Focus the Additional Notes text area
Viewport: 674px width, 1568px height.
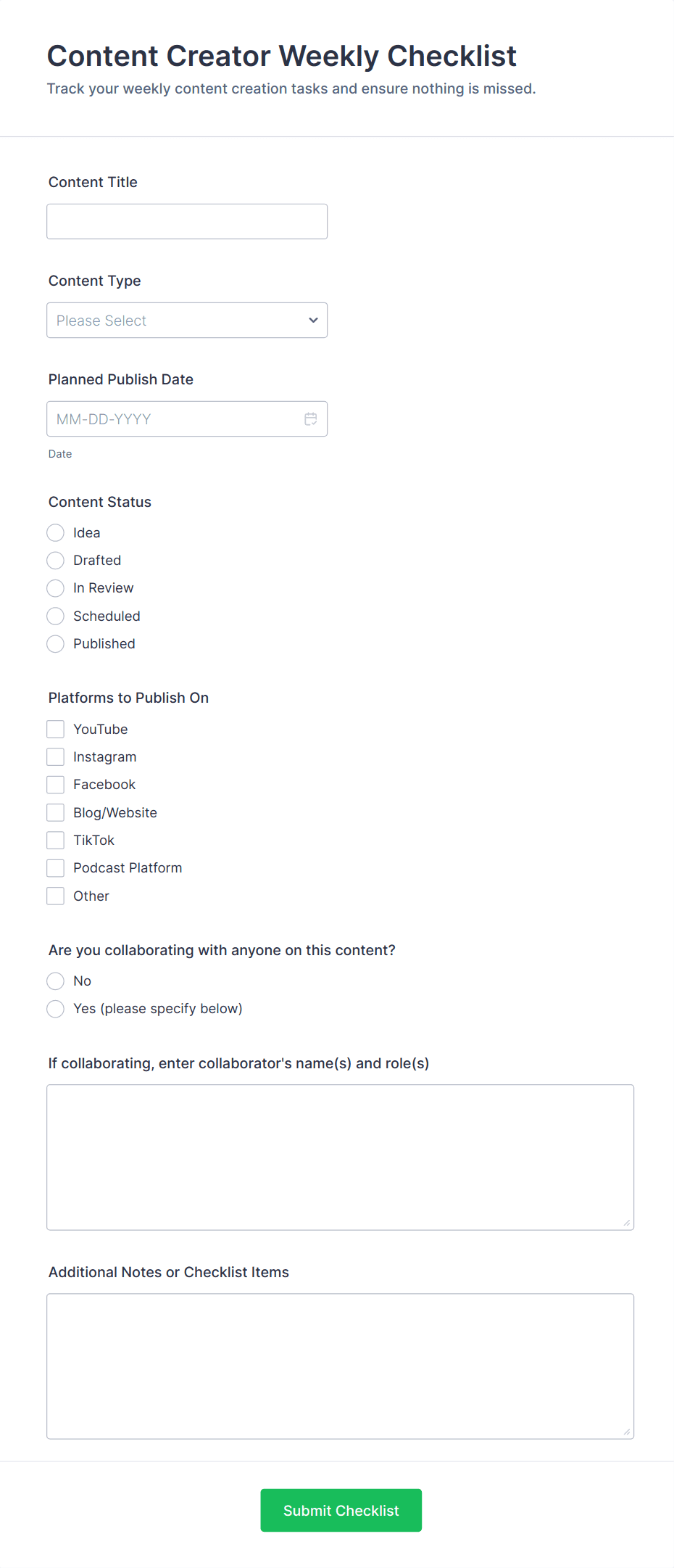[340, 1366]
